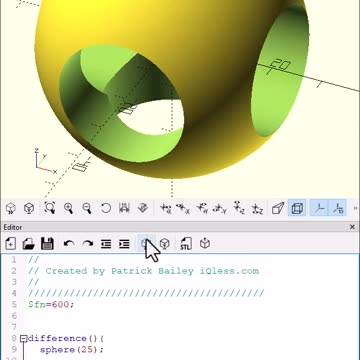Viewport: 360px width, 360px height.
Task: Indent the selected code
Action: [124, 244]
